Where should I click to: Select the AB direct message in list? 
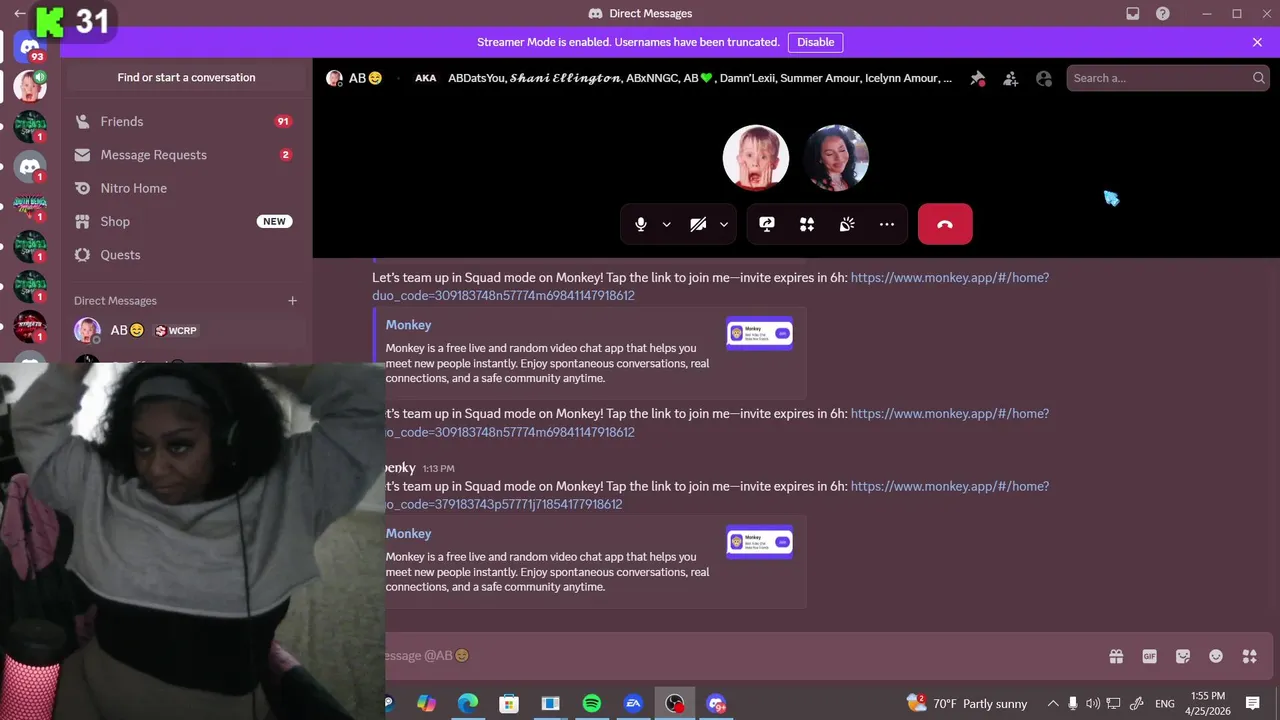pos(187,330)
